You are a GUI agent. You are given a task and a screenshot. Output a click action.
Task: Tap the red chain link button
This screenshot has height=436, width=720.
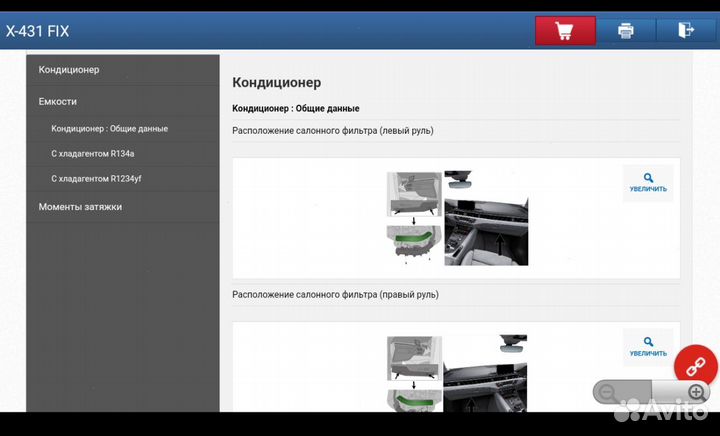tap(695, 366)
